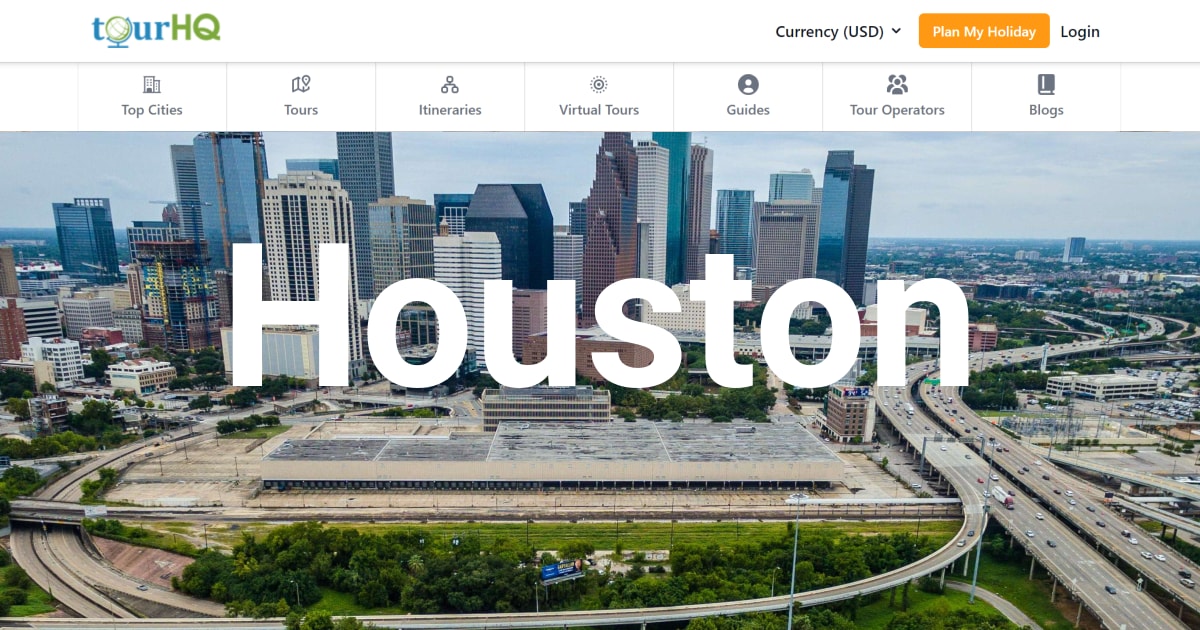1200x630 pixels.
Task: Click the Tour Operators group icon
Action: (x=897, y=85)
